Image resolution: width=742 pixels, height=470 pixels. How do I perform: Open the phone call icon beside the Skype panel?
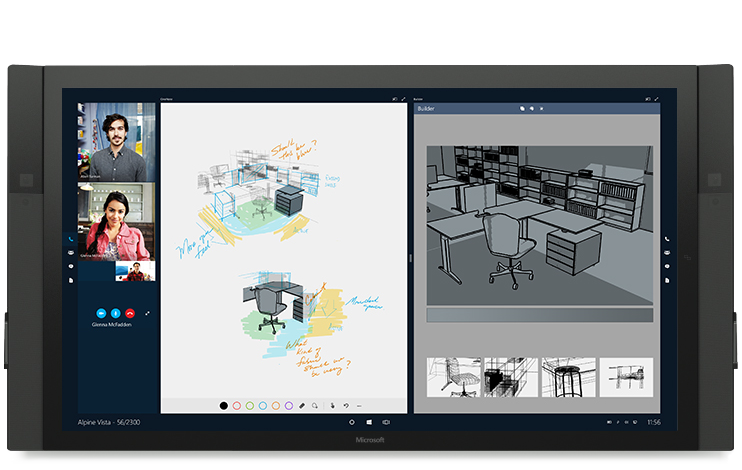(71, 239)
